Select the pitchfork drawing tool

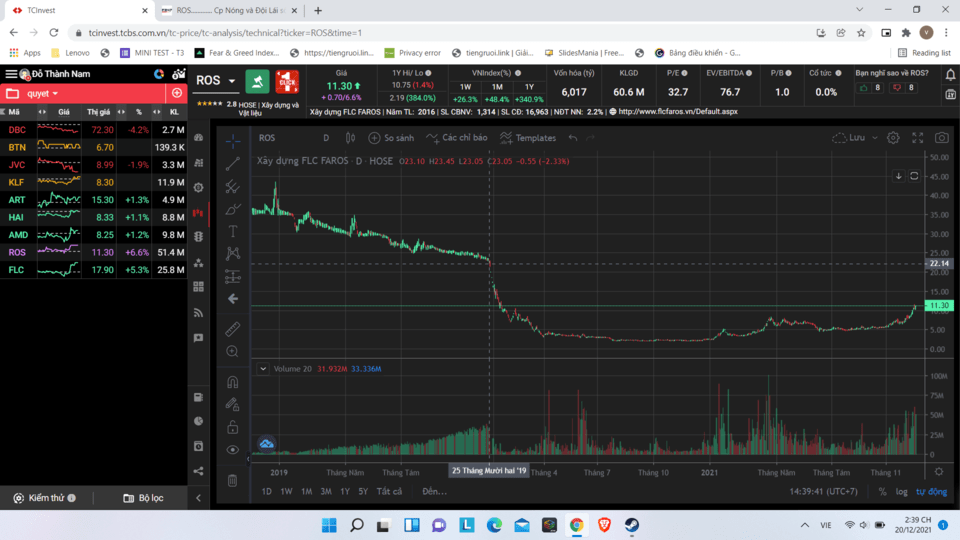233,186
